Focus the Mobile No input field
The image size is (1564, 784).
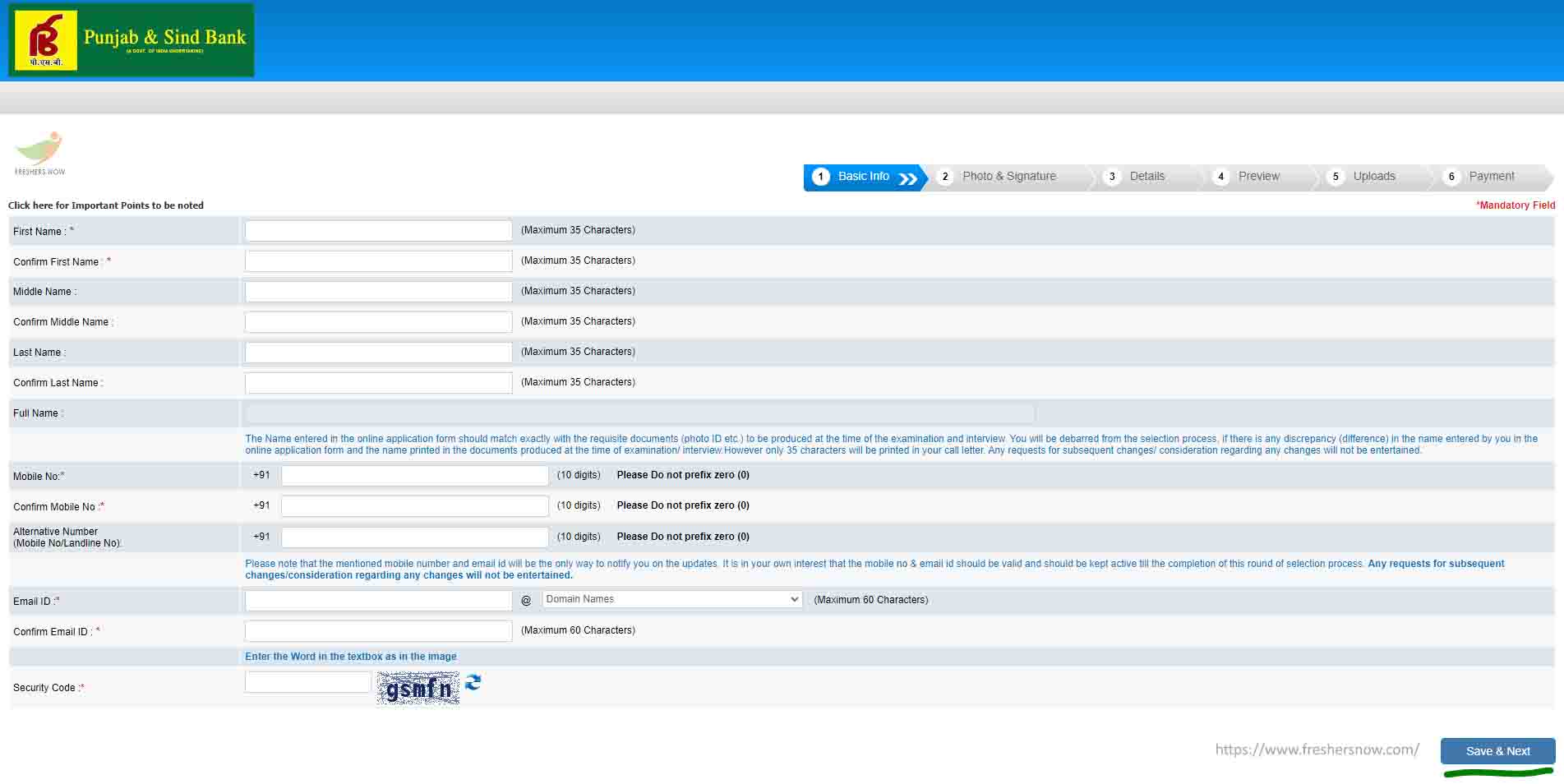(414, 476)
